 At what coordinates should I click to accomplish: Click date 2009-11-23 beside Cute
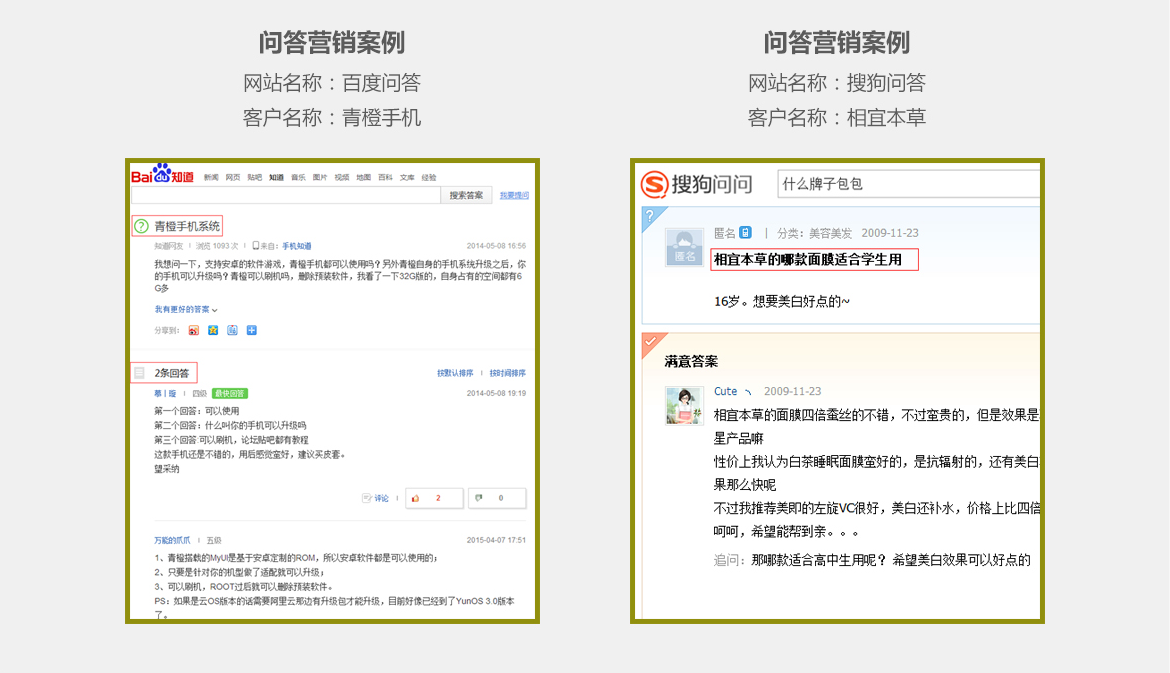[x=792, y=392]
